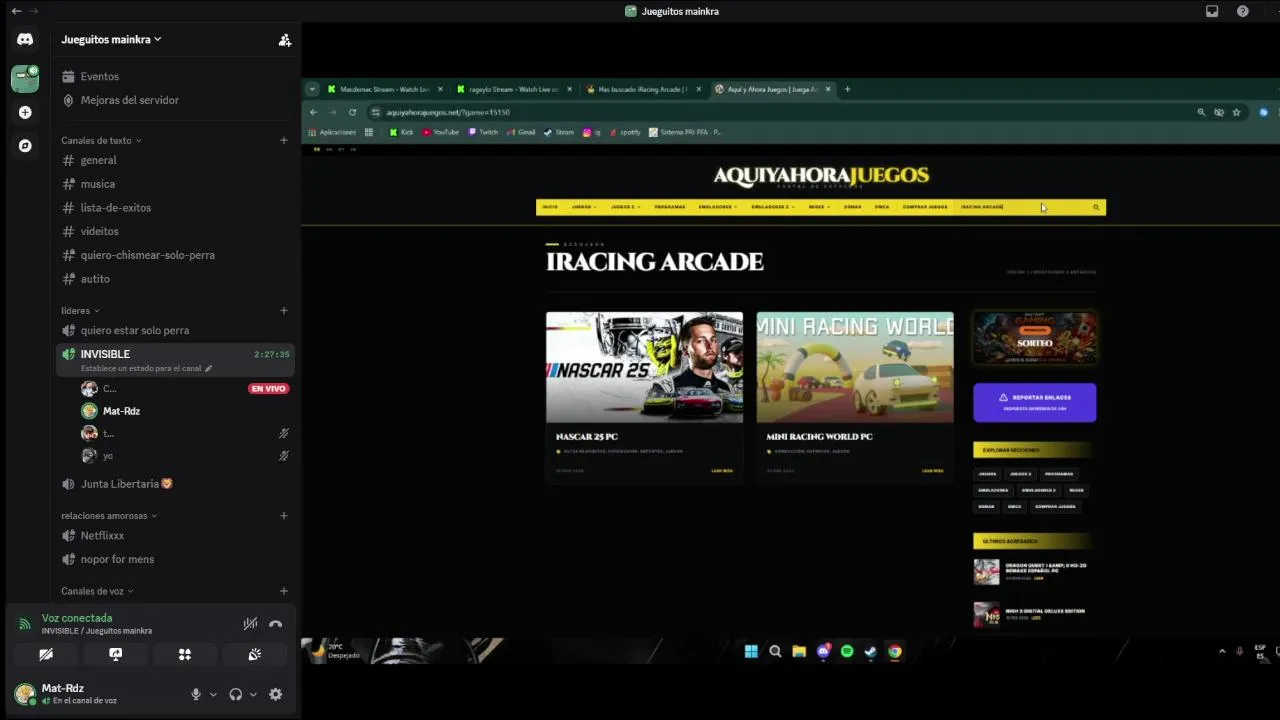Create channel in Canales de texto
Screen dimensions: 1280x720
coord(284,140)
